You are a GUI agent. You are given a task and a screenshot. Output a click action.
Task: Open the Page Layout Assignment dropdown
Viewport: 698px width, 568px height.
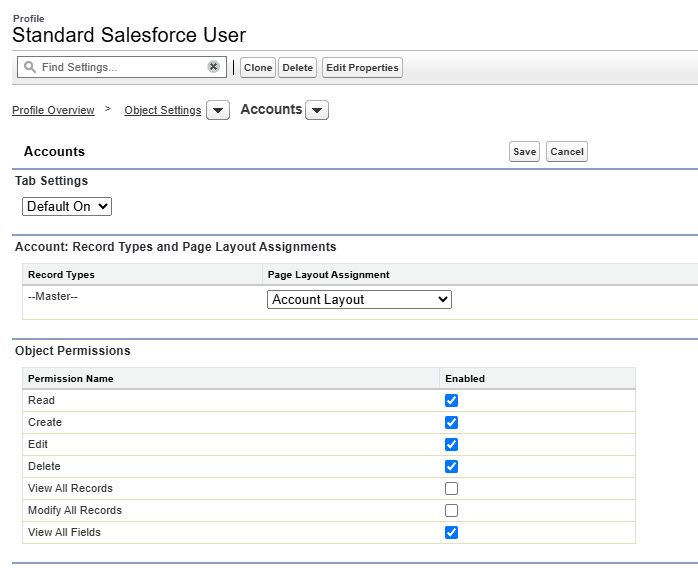coord(359,299)
